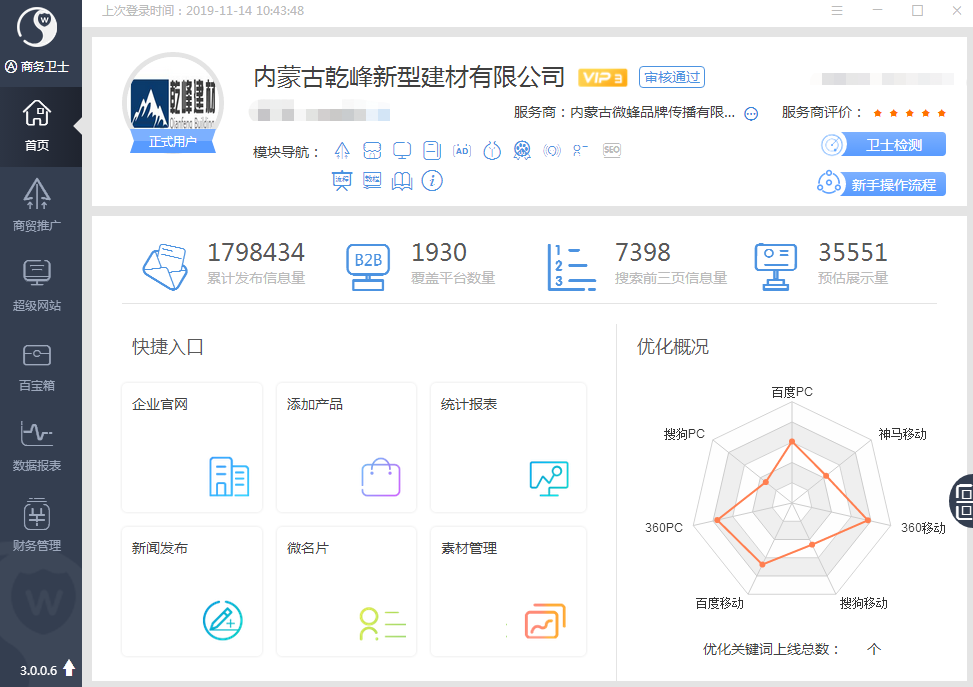Open 商贸推广 in the sidebar
The width and height of the screenshot is (973, 687).
tap(37, 205)
